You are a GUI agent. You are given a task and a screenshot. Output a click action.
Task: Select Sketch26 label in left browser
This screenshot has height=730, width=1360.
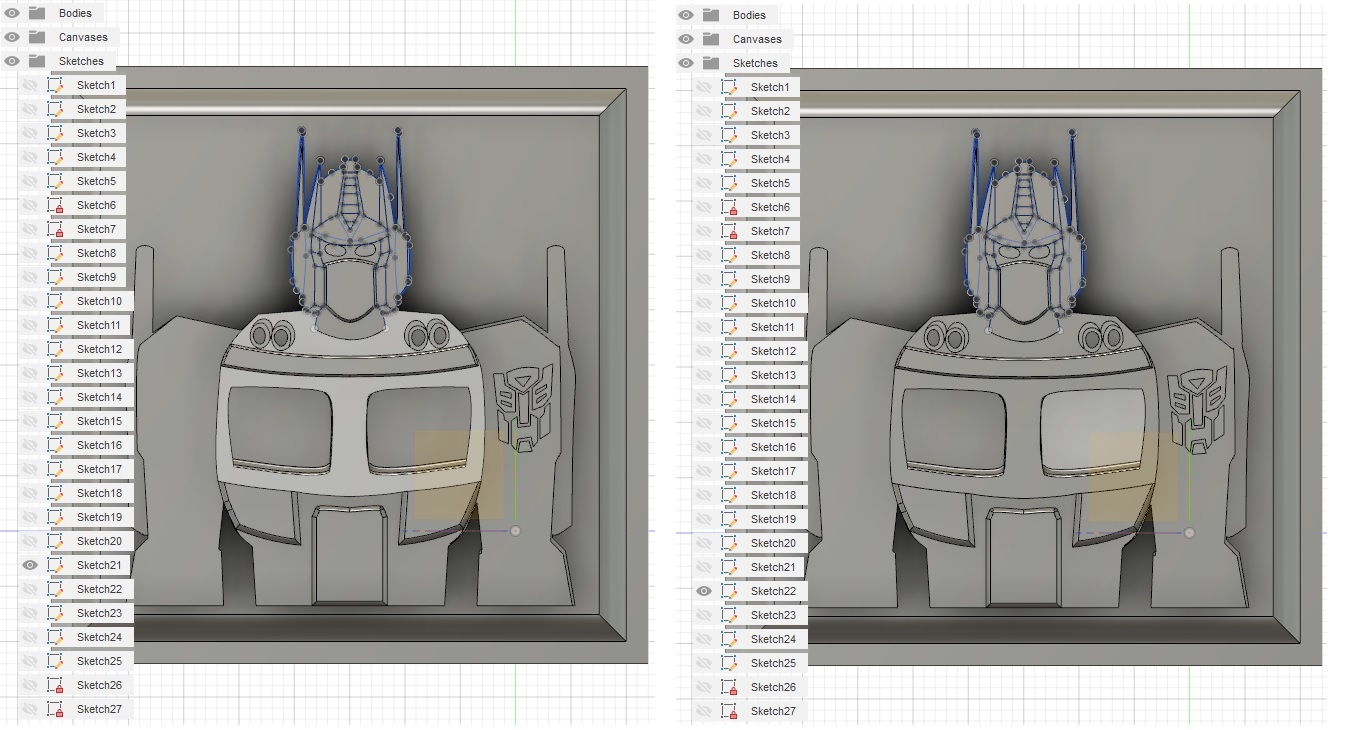[99, 685]
